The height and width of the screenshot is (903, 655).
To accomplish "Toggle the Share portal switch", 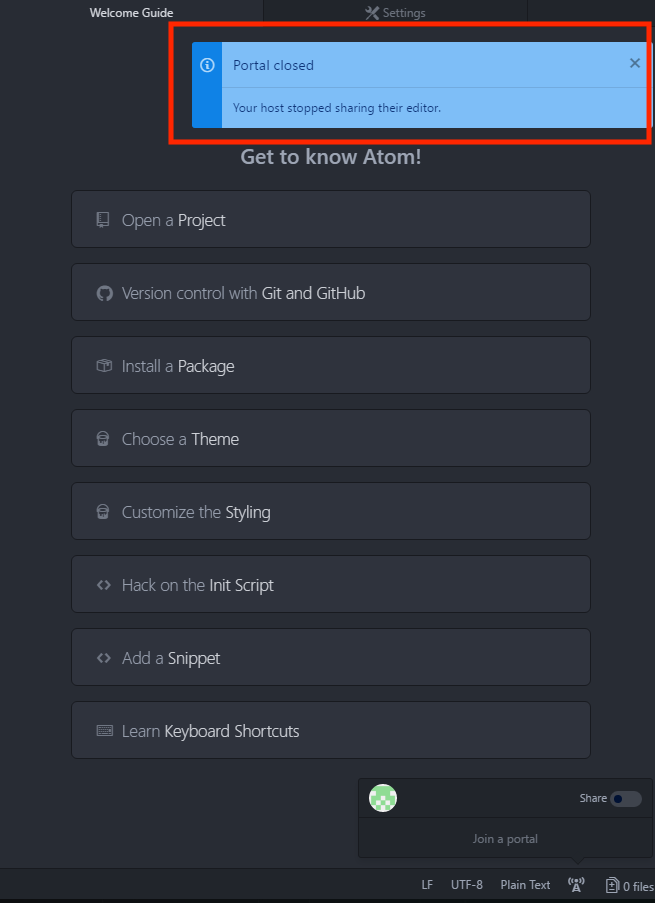I will tap(626, 798).
